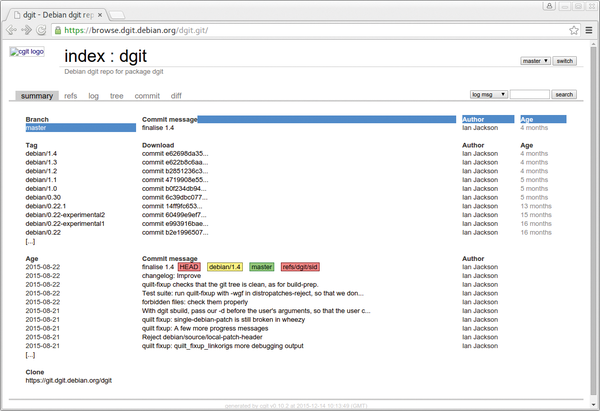Image resolution: width=600 pixels, height=411 pixels.
Task: Download commit b0f234db94
Action: [x=174, y=189]
